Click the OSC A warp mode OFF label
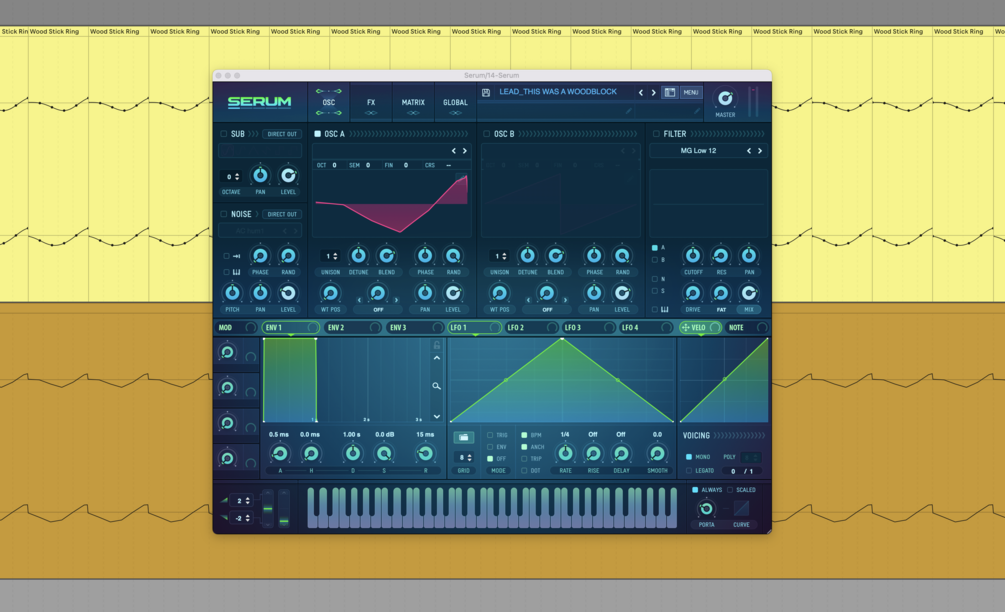Image resolution: width=1005 pixels, height=612 pixels. tap(378, 310)
